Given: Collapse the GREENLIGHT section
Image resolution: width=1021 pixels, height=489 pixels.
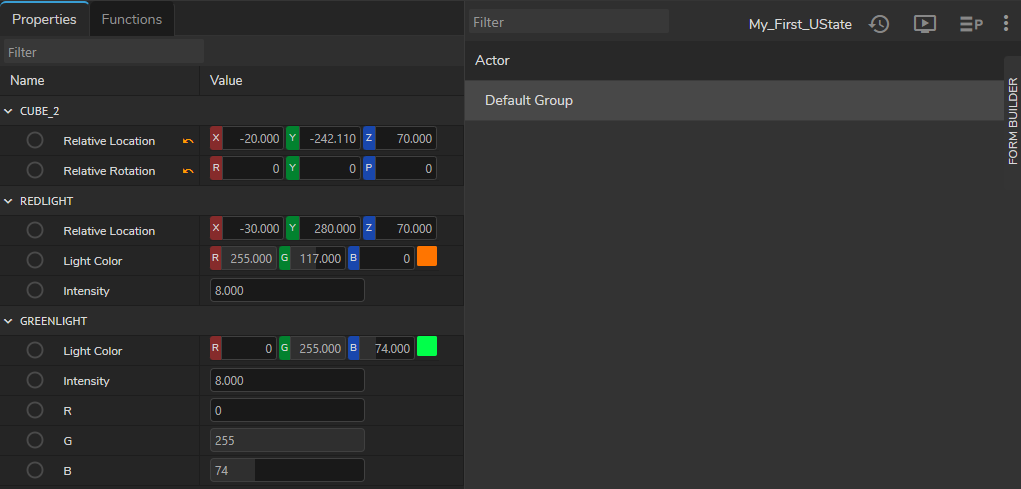Looking at the screenshot, I should click(x=9, y=321).
